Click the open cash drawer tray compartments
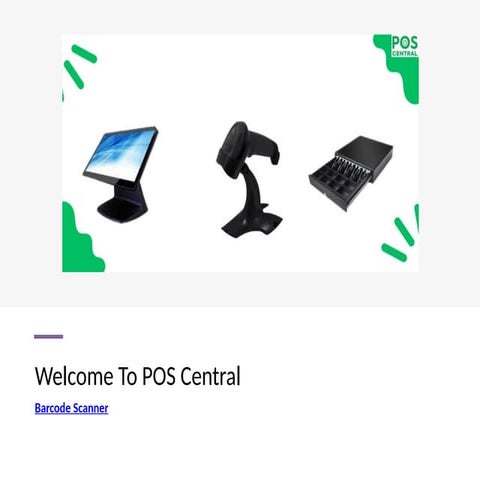The image size is (480, 480). 340,180
